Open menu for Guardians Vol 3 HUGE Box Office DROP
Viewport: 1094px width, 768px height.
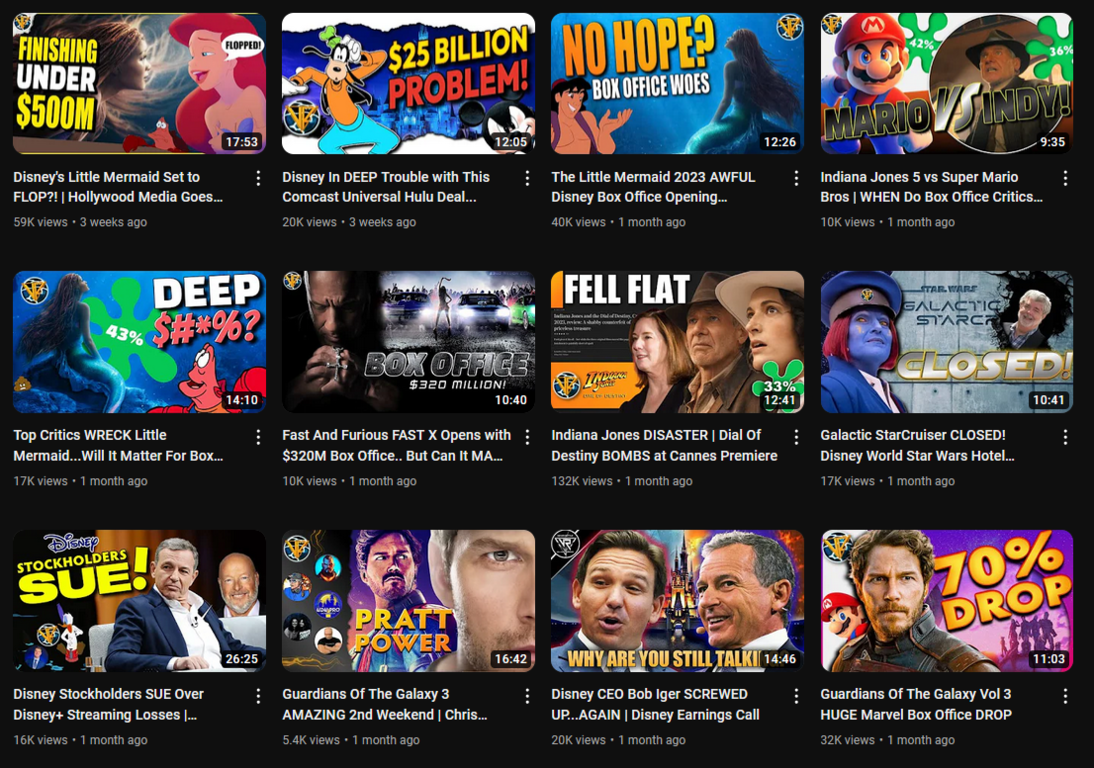pos(1065,696)
